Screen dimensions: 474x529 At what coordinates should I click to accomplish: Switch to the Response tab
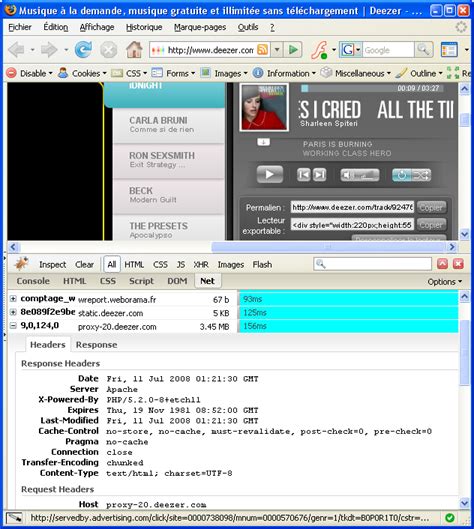96,345
